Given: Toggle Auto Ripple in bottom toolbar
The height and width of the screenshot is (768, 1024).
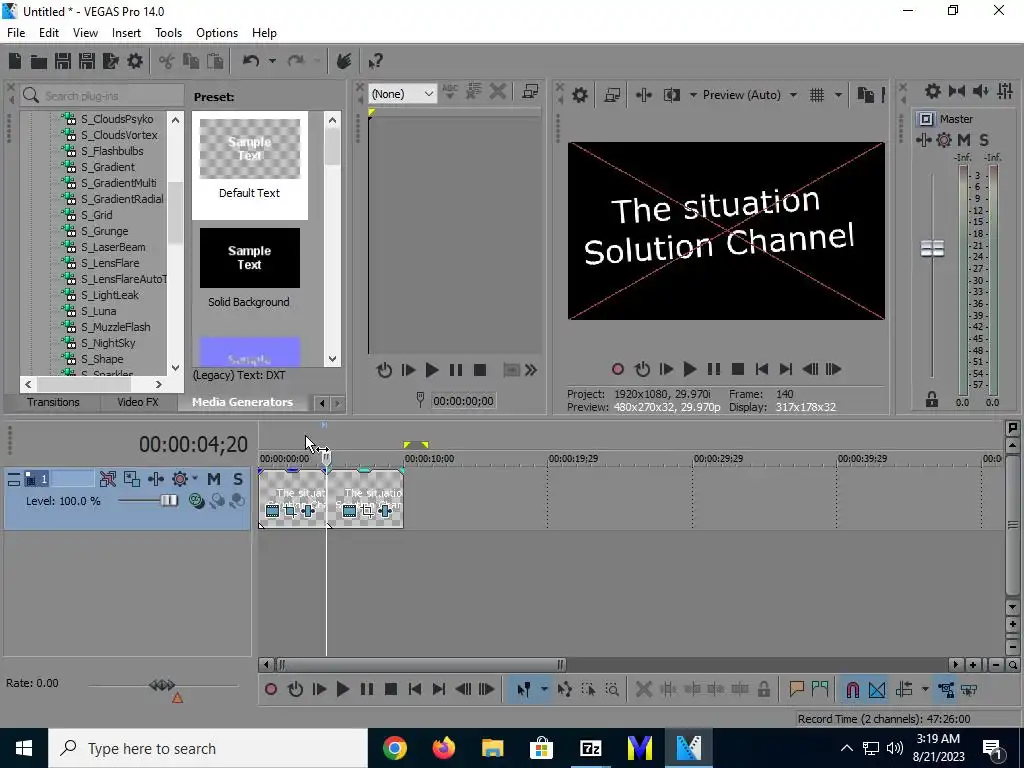Looking at the screenshot, I should click(904, 690).
